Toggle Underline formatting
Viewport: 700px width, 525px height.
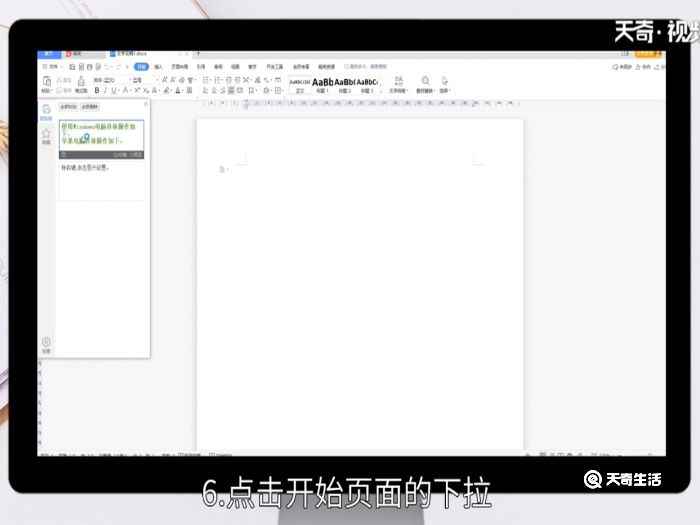pos(113,90)
